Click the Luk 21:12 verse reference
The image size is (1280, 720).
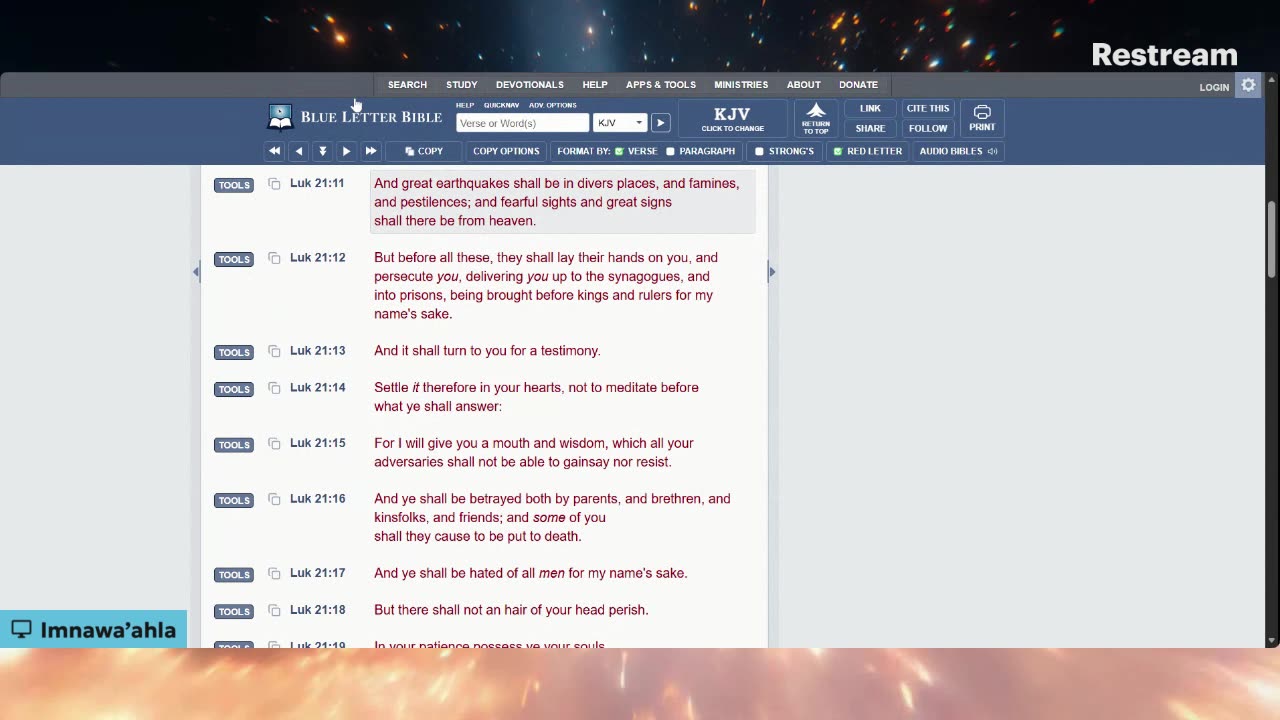317,258
